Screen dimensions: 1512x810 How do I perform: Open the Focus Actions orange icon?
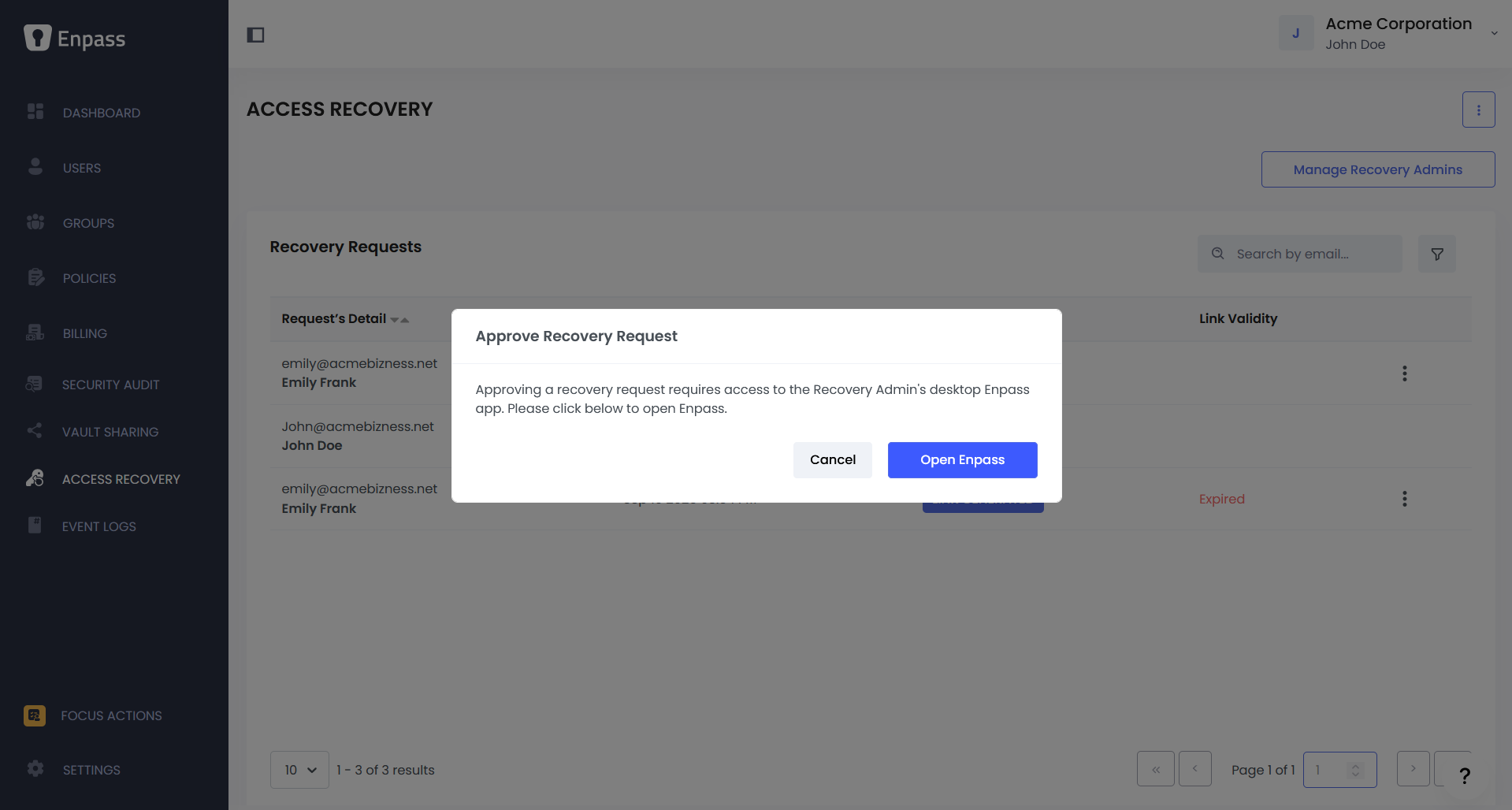(35, 715)
